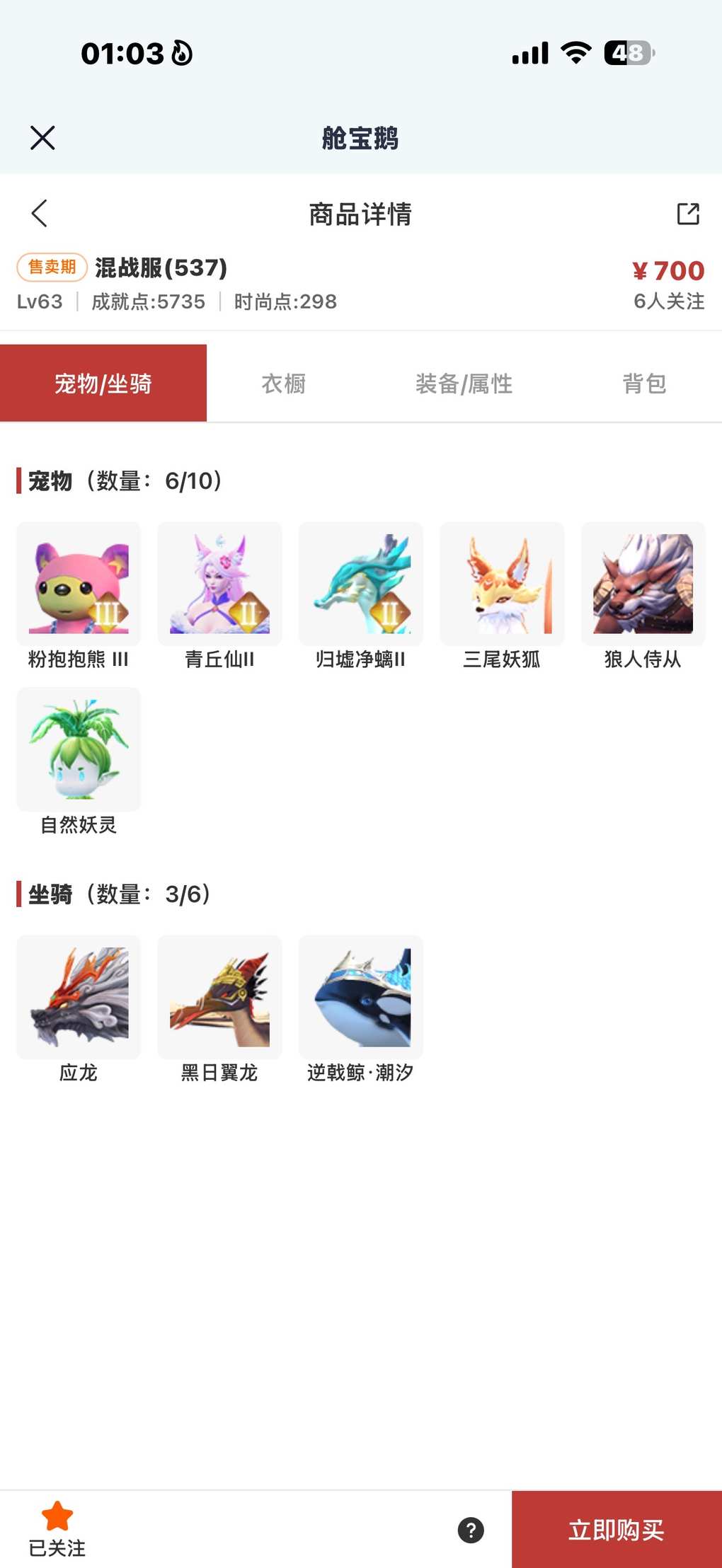This screenshot has height=1568, width=722.
Task: View the 三尾妖狐 pet icon
Action: point(502,584)
